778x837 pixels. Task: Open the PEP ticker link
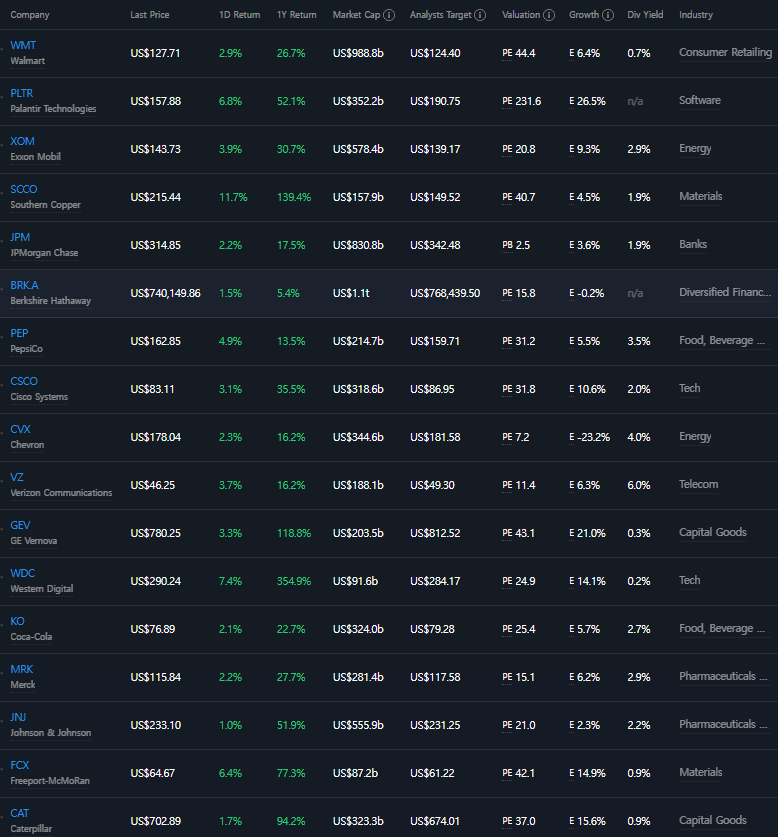(19, 334)
